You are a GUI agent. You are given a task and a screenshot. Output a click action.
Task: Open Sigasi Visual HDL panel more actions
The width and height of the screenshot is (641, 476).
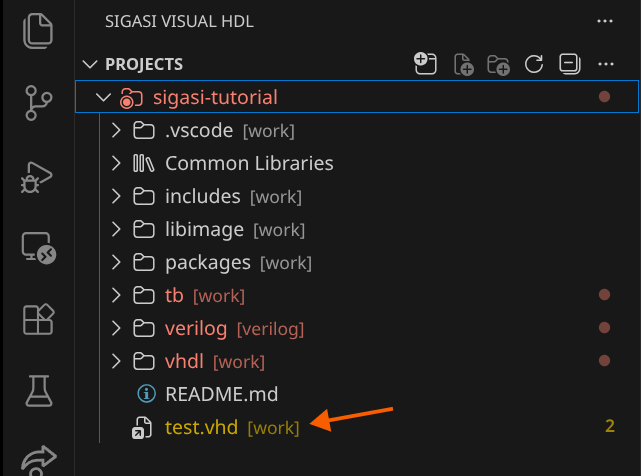[x=604, y=20]
